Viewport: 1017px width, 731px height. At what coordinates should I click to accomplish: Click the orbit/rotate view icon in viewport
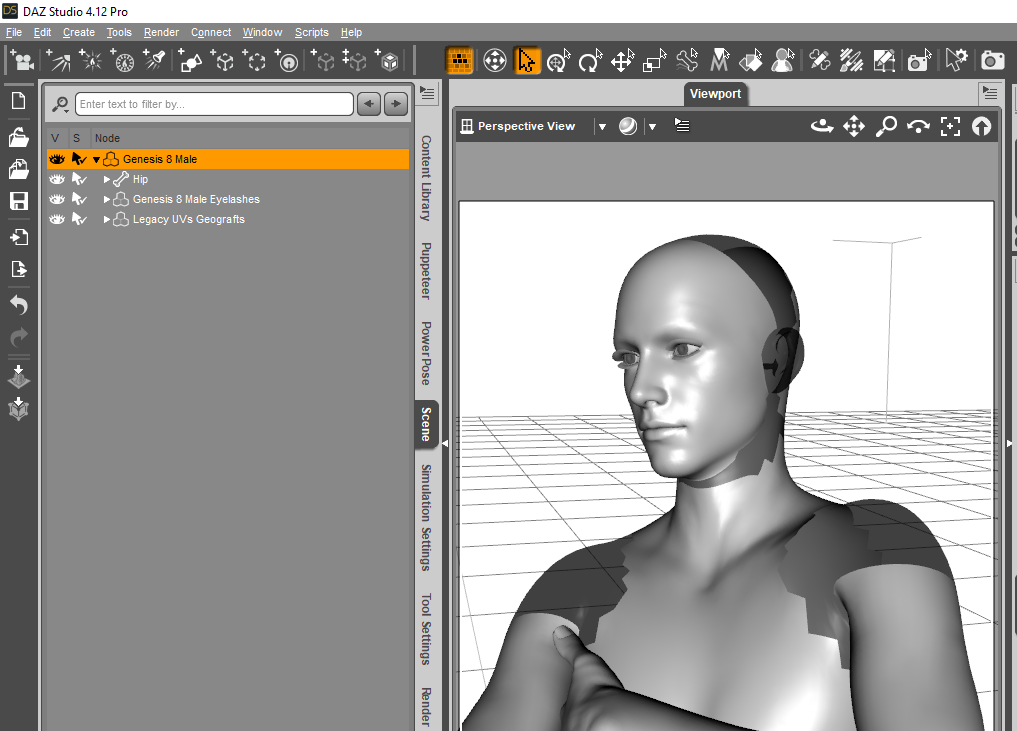[822, 126]
